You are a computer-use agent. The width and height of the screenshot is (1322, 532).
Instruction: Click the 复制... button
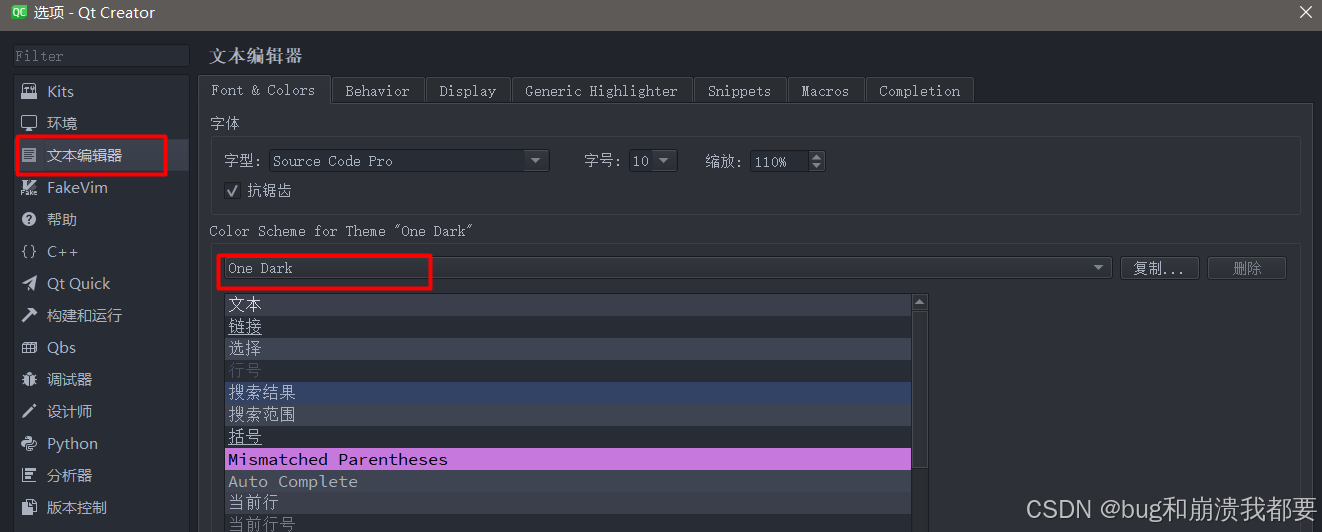tap(1159, 268)
